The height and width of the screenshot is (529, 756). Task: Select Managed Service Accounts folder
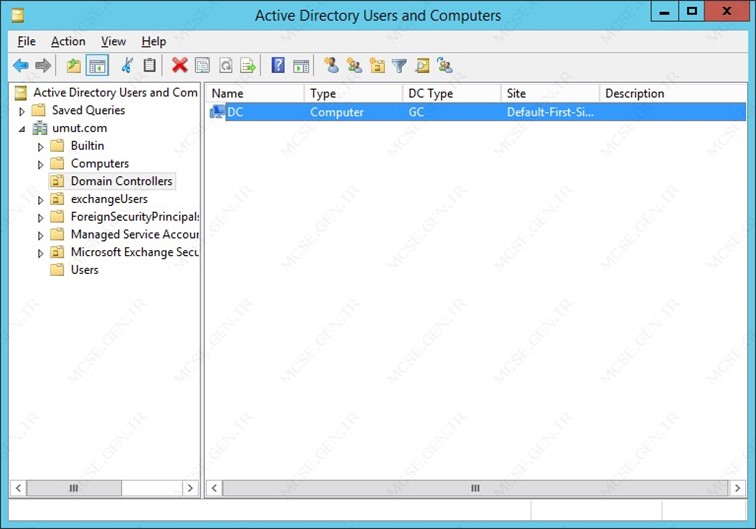coord(135,234)
